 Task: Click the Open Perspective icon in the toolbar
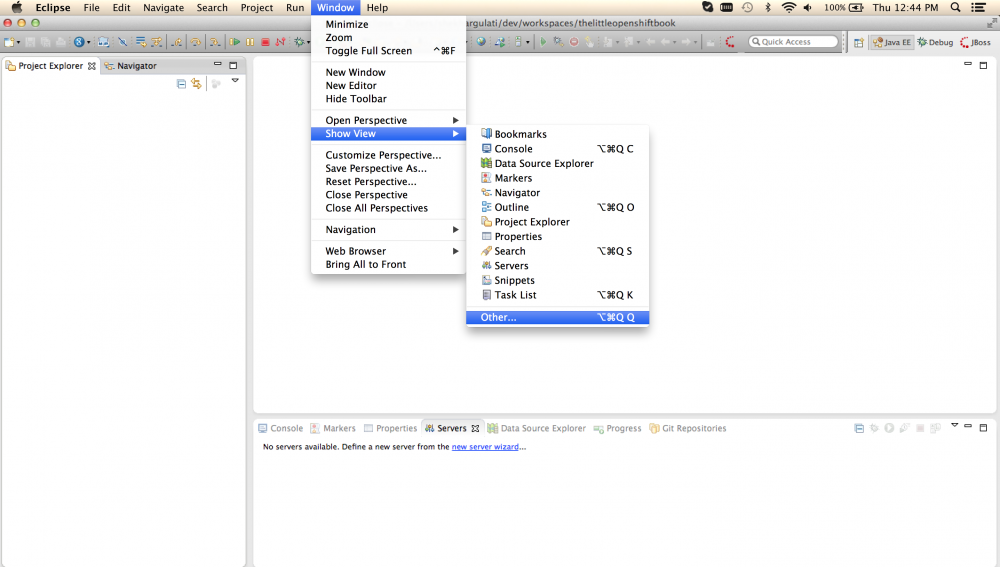point(859,42)
